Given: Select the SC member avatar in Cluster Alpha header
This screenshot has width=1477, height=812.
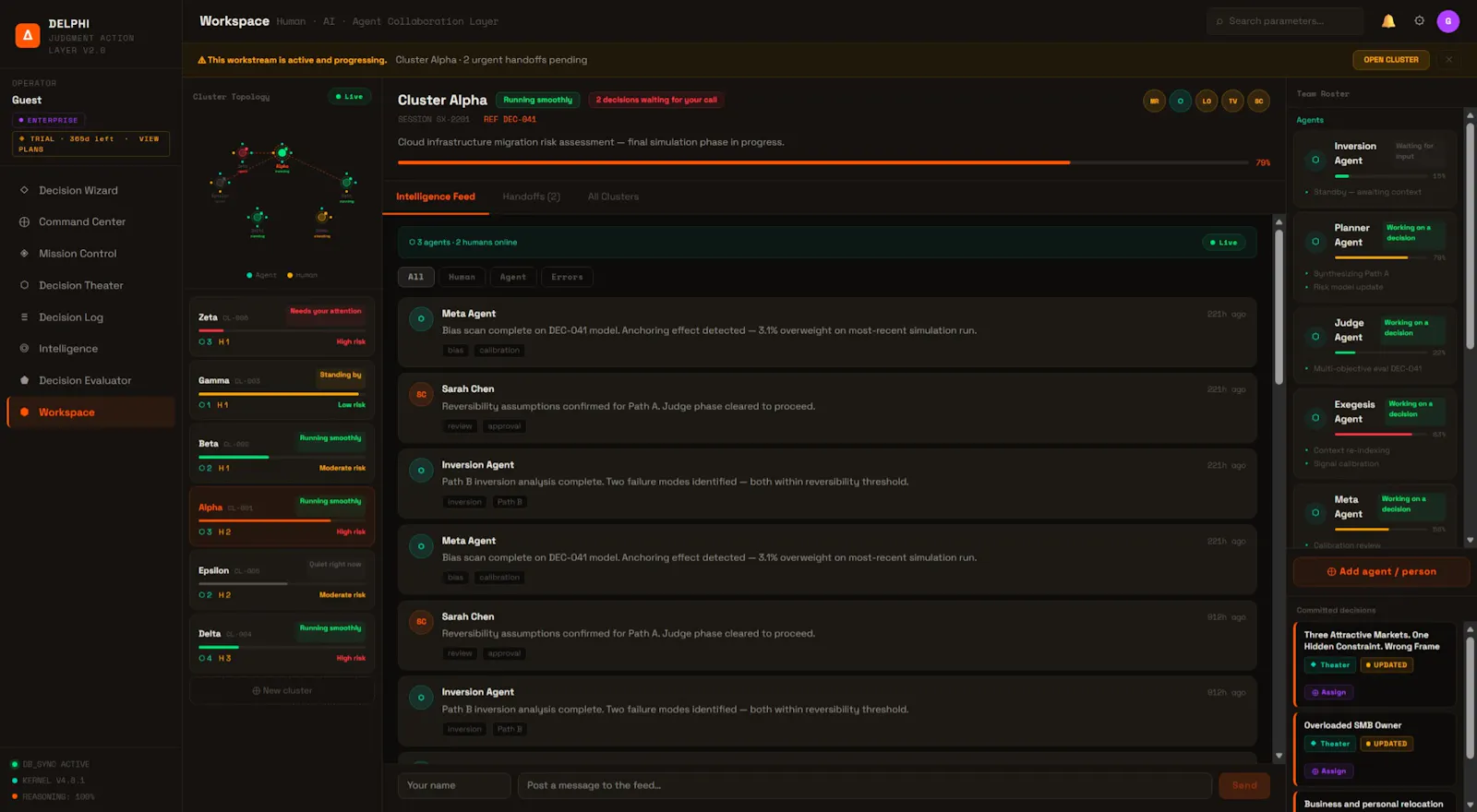Looking at the screenshot, I should click(x=1258, y=101).
